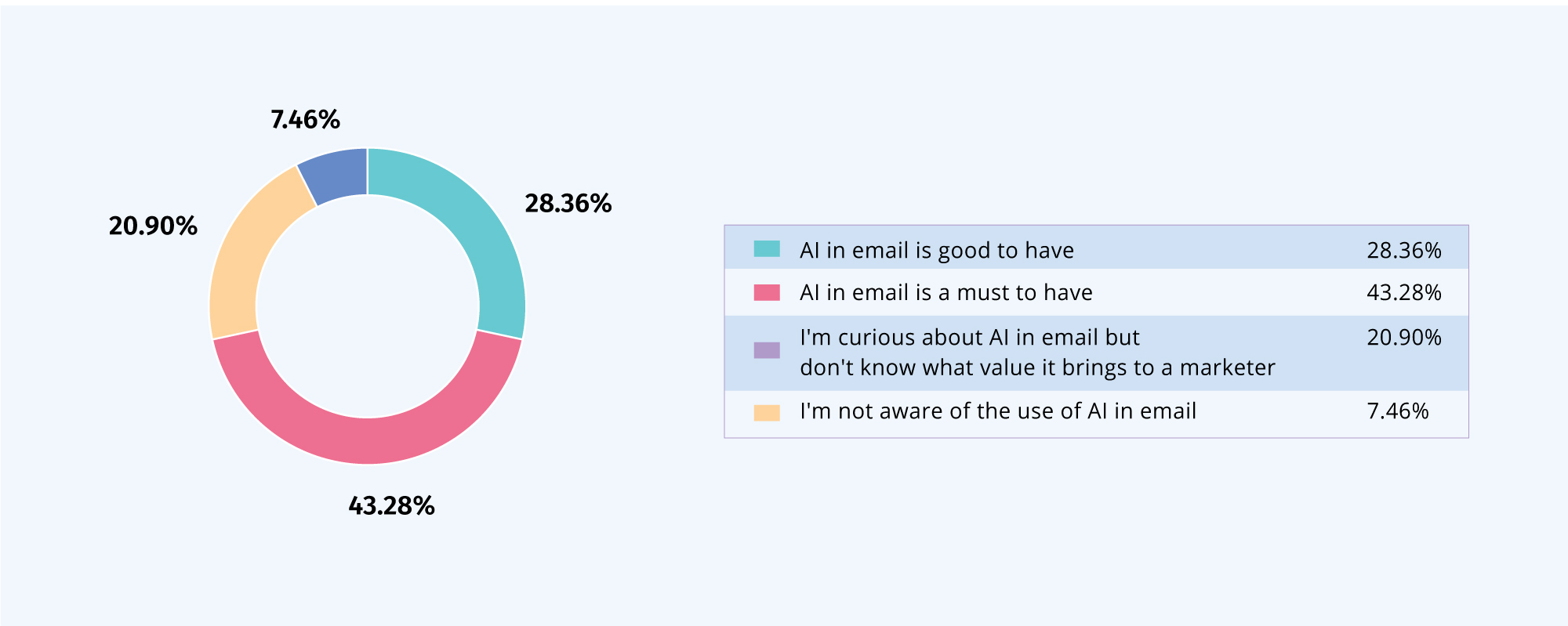Click the peach legend swatch

click(x=767, y=413)
